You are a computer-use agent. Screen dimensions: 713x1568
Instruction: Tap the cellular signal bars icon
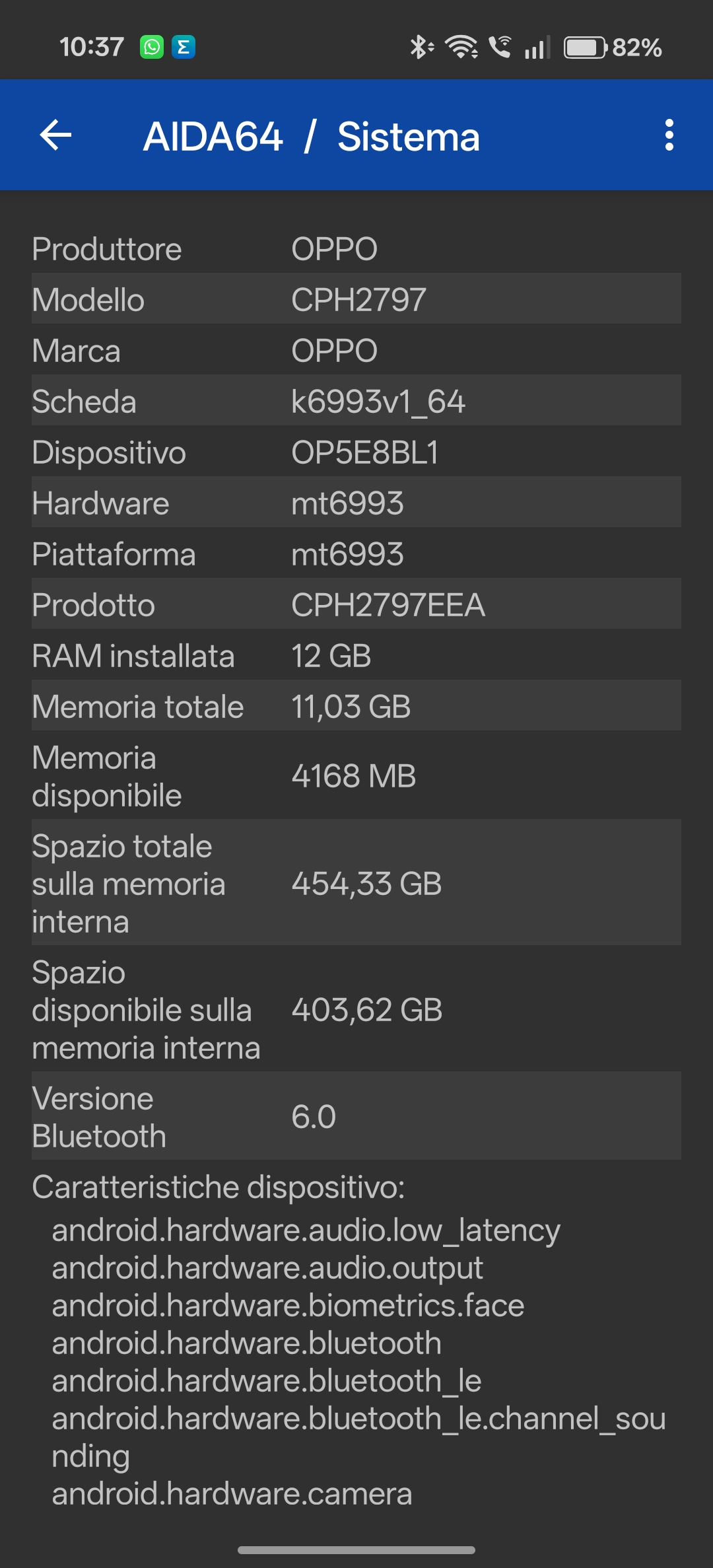pyautogui.click(x=537, y=48)
